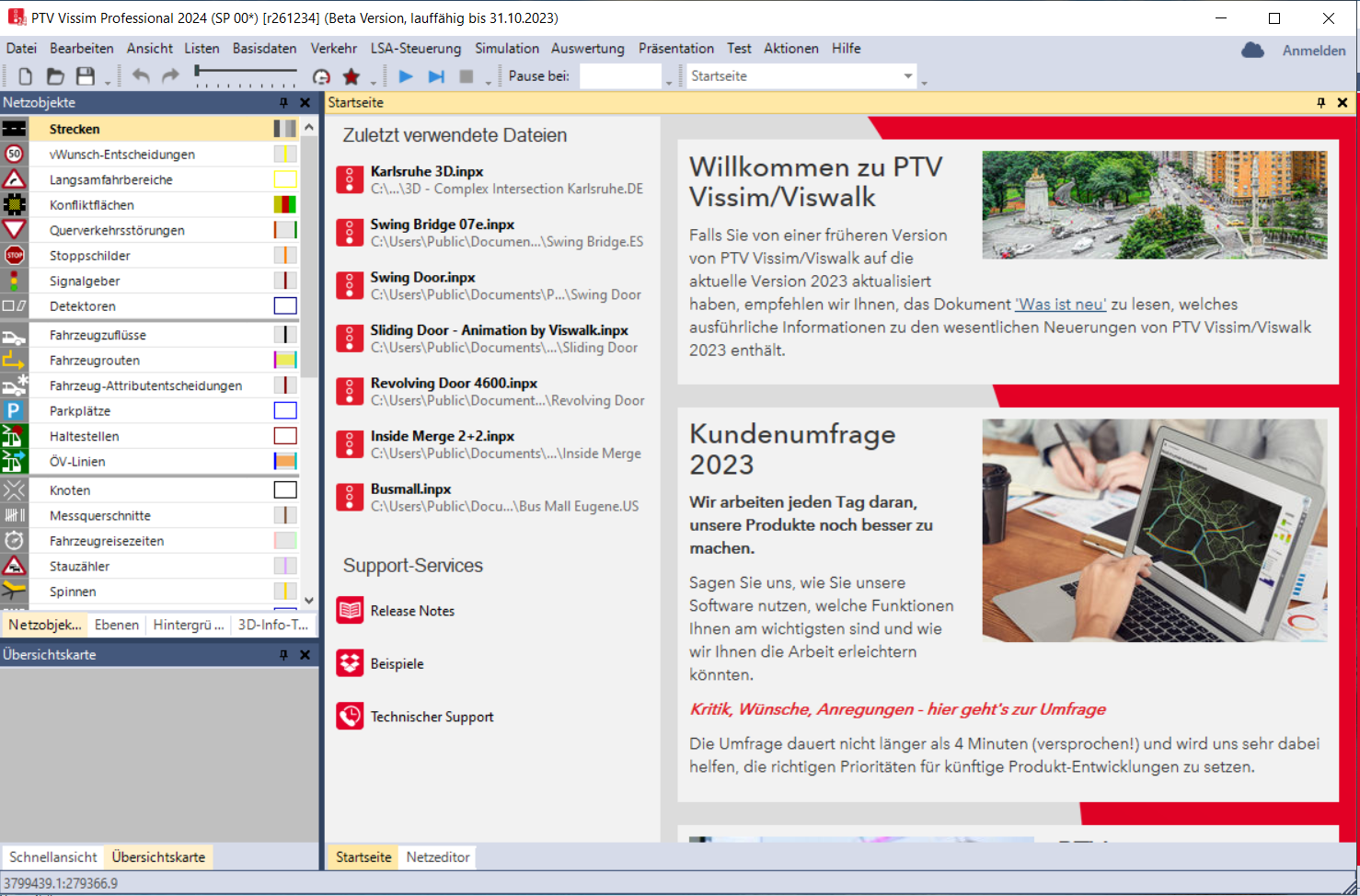
Task: Select the Langsamfahrbereiche warning icon
Action: click(15, 179)
